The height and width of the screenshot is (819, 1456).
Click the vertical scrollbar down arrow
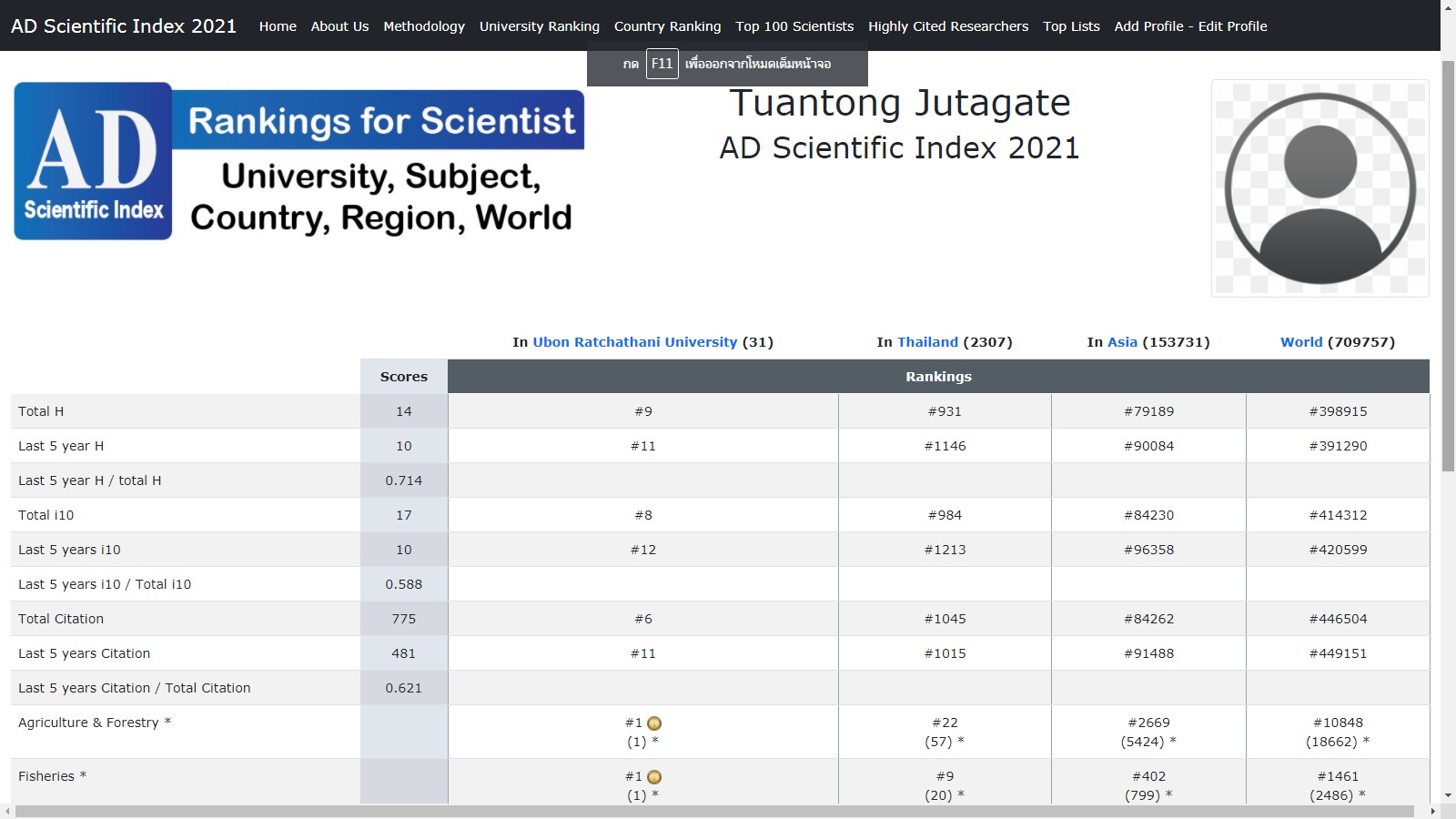point(1448,796)
